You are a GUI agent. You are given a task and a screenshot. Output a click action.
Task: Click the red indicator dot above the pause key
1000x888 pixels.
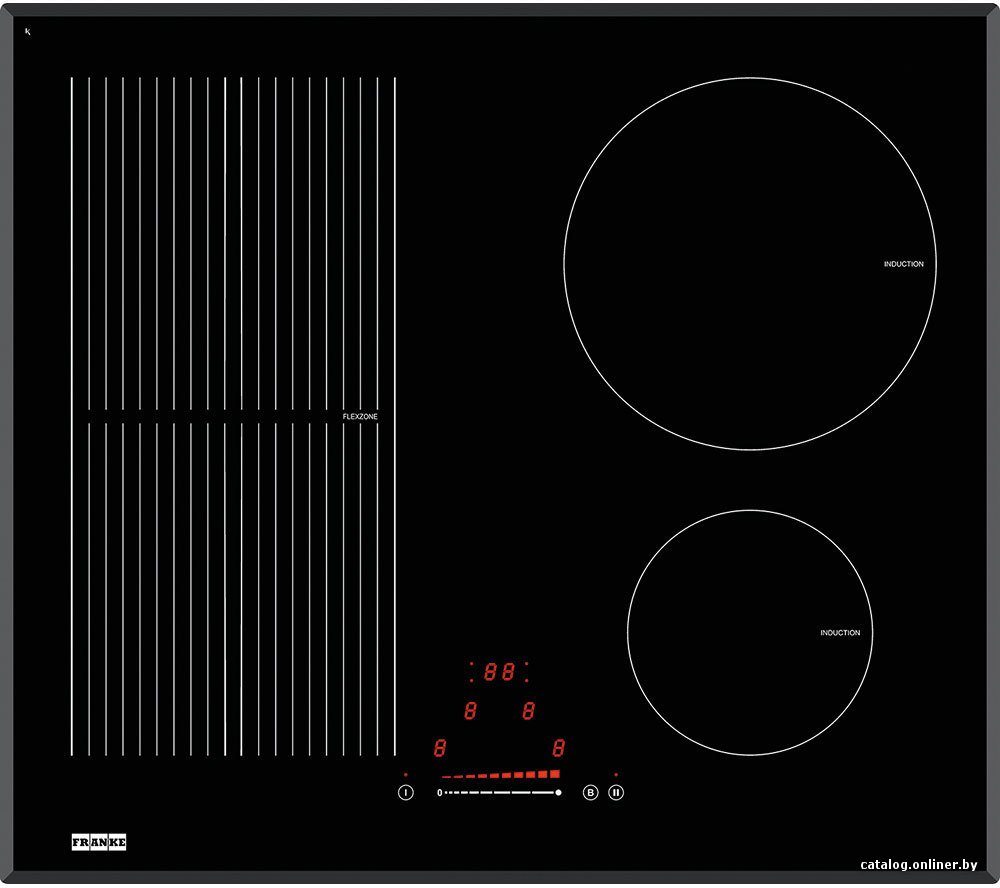[616, 774]
